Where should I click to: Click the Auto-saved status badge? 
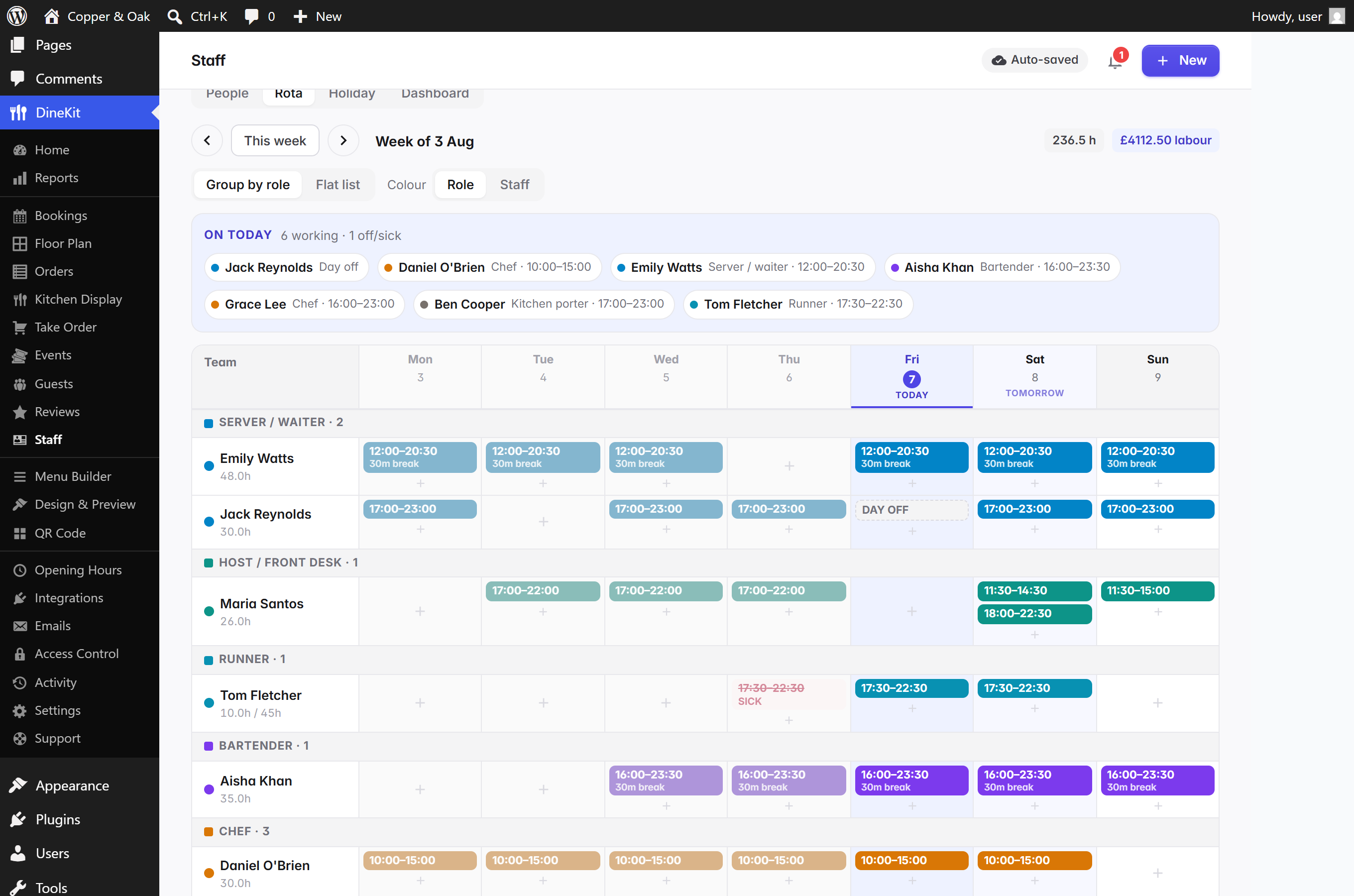click(x=1034, y=60)
